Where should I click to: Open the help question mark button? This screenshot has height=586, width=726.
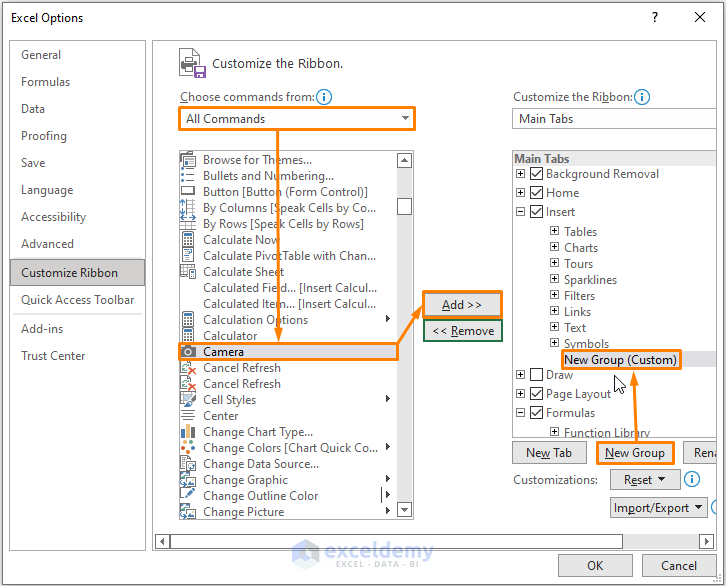(x=654, y=18)
